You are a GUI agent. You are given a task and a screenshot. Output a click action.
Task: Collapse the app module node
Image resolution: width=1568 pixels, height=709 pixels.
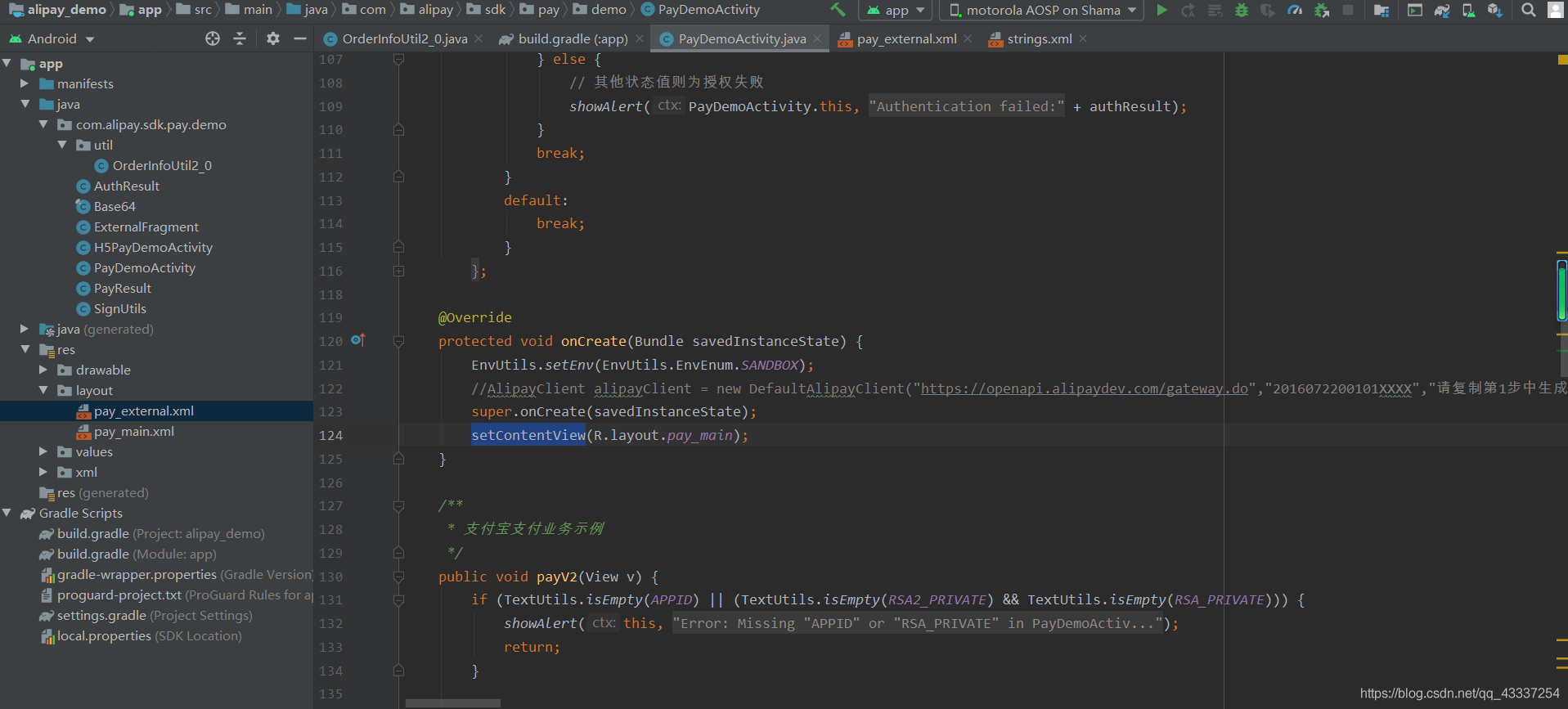point(7,63)
